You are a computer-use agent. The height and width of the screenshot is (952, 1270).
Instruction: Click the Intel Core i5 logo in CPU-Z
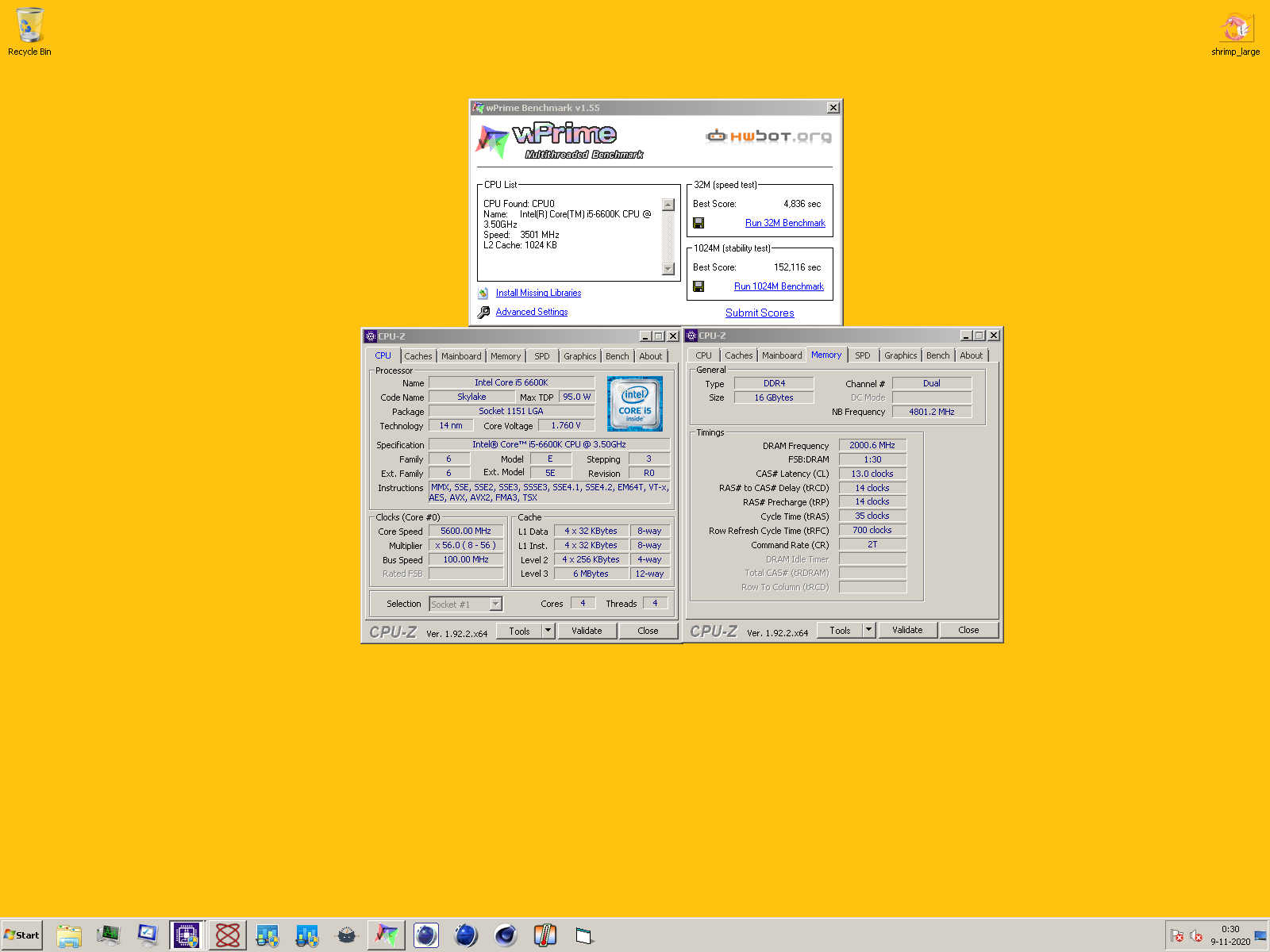pyautogui.click(x=634, y=404)
